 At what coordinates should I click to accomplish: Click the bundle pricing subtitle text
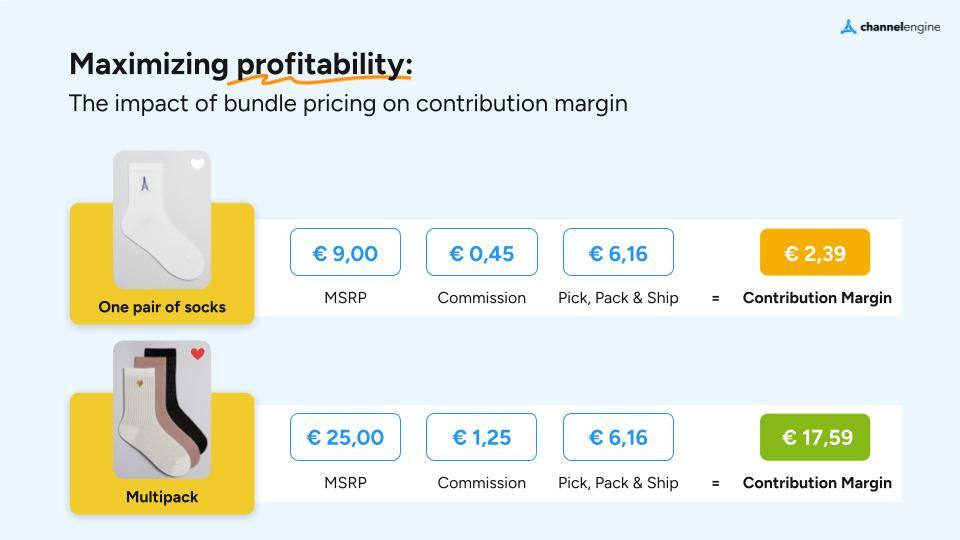[x=348, y=103]
